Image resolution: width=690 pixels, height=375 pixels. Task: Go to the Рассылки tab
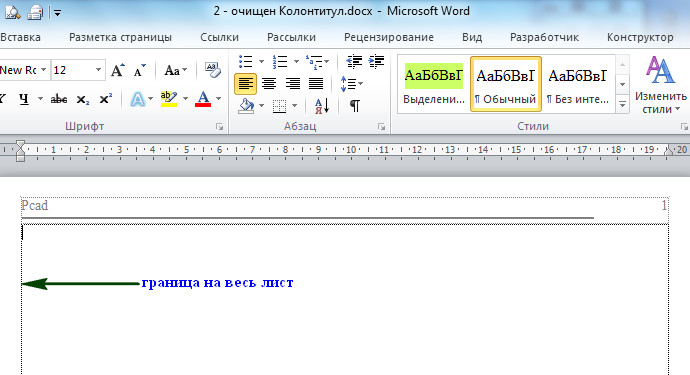pyautogui.click(x=291, y=37)
